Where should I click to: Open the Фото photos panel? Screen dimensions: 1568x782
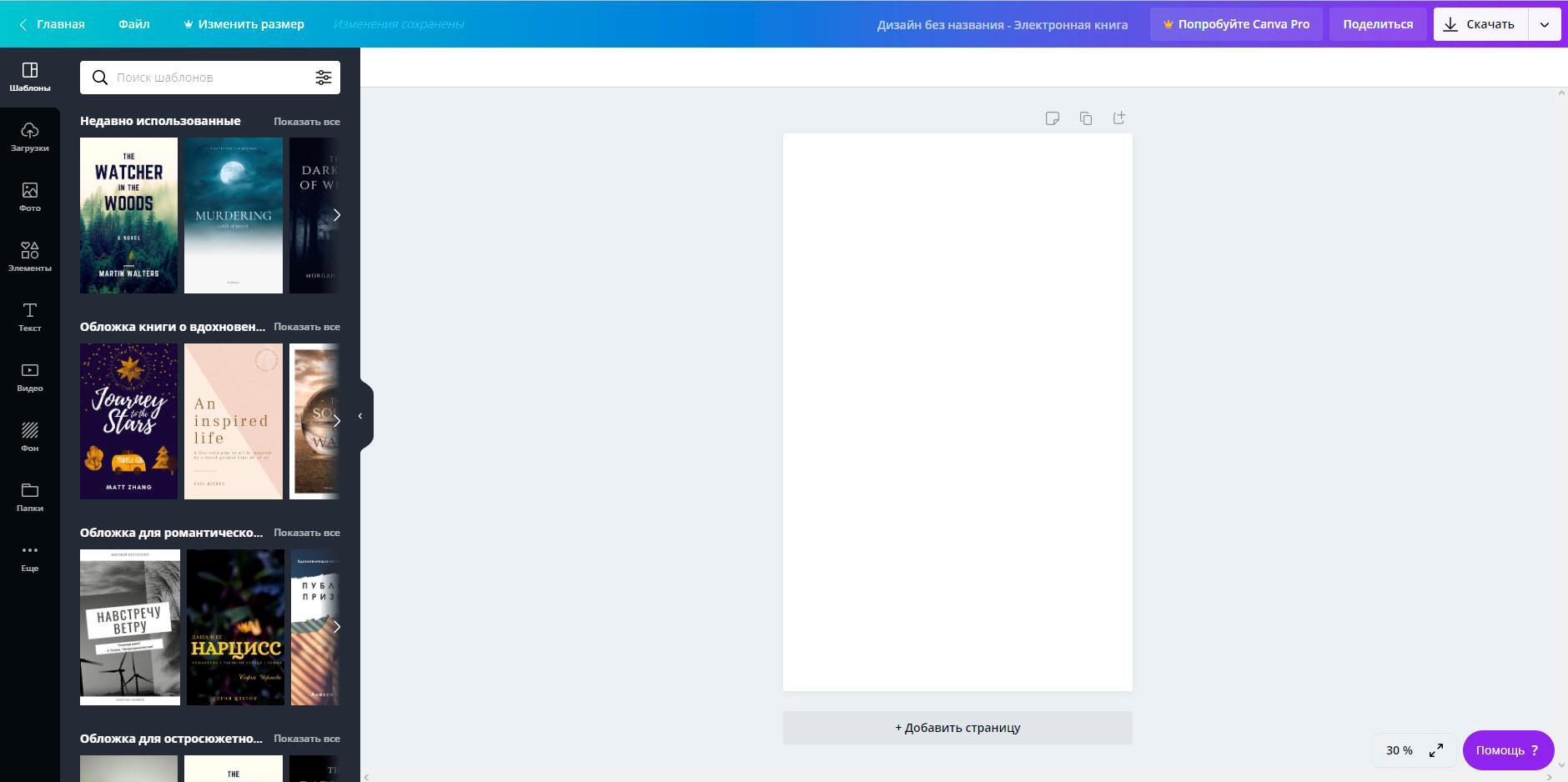(30, 198)
